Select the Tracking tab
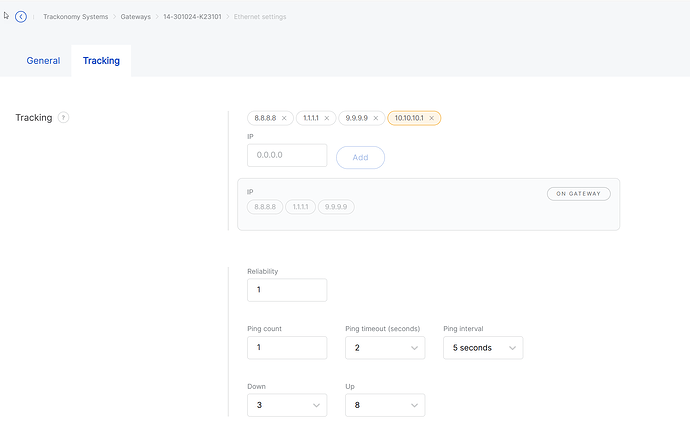The width and height of the screenshot is (690, 445). (x=101, y=61)
